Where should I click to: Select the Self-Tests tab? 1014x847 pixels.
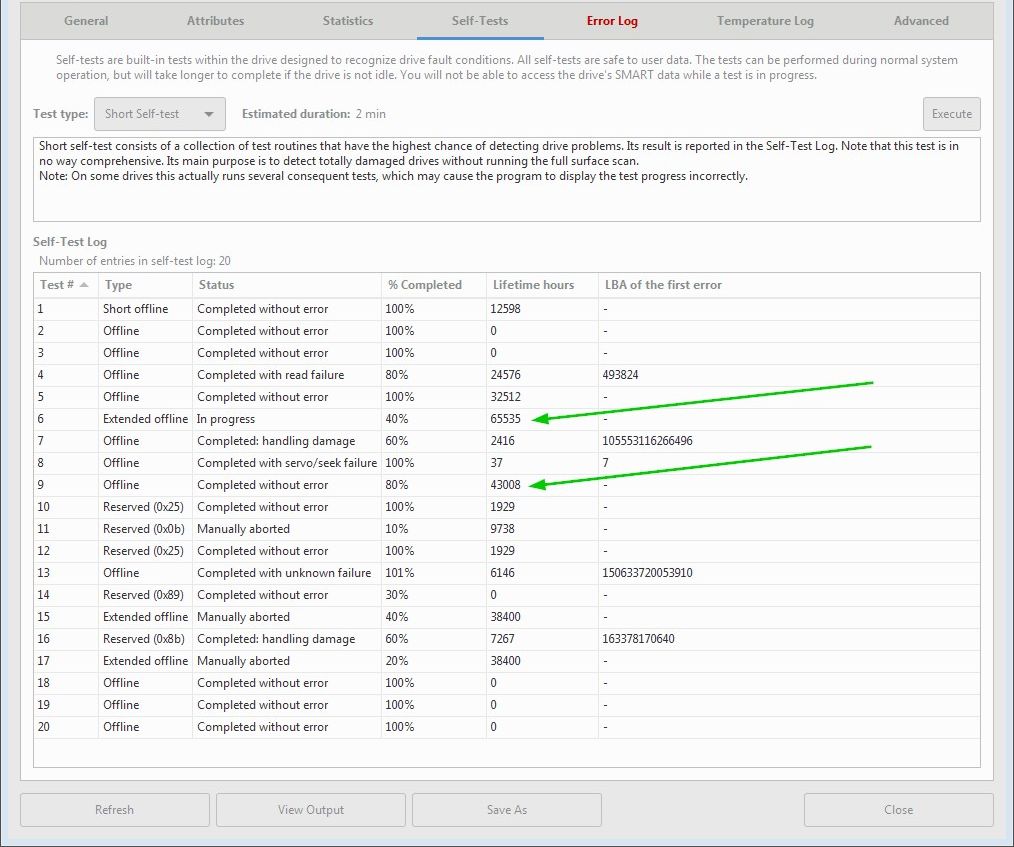click(480, 21)
